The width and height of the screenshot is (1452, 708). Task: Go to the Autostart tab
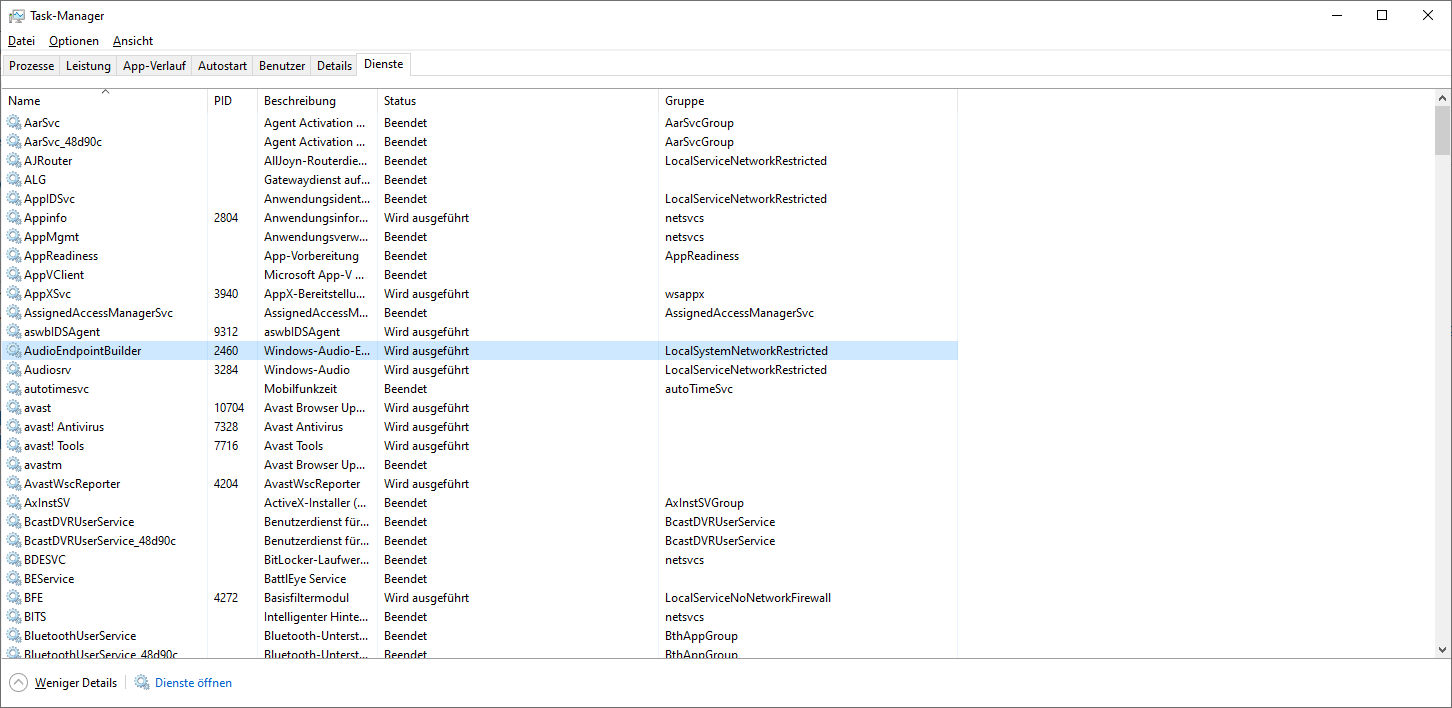222,66
